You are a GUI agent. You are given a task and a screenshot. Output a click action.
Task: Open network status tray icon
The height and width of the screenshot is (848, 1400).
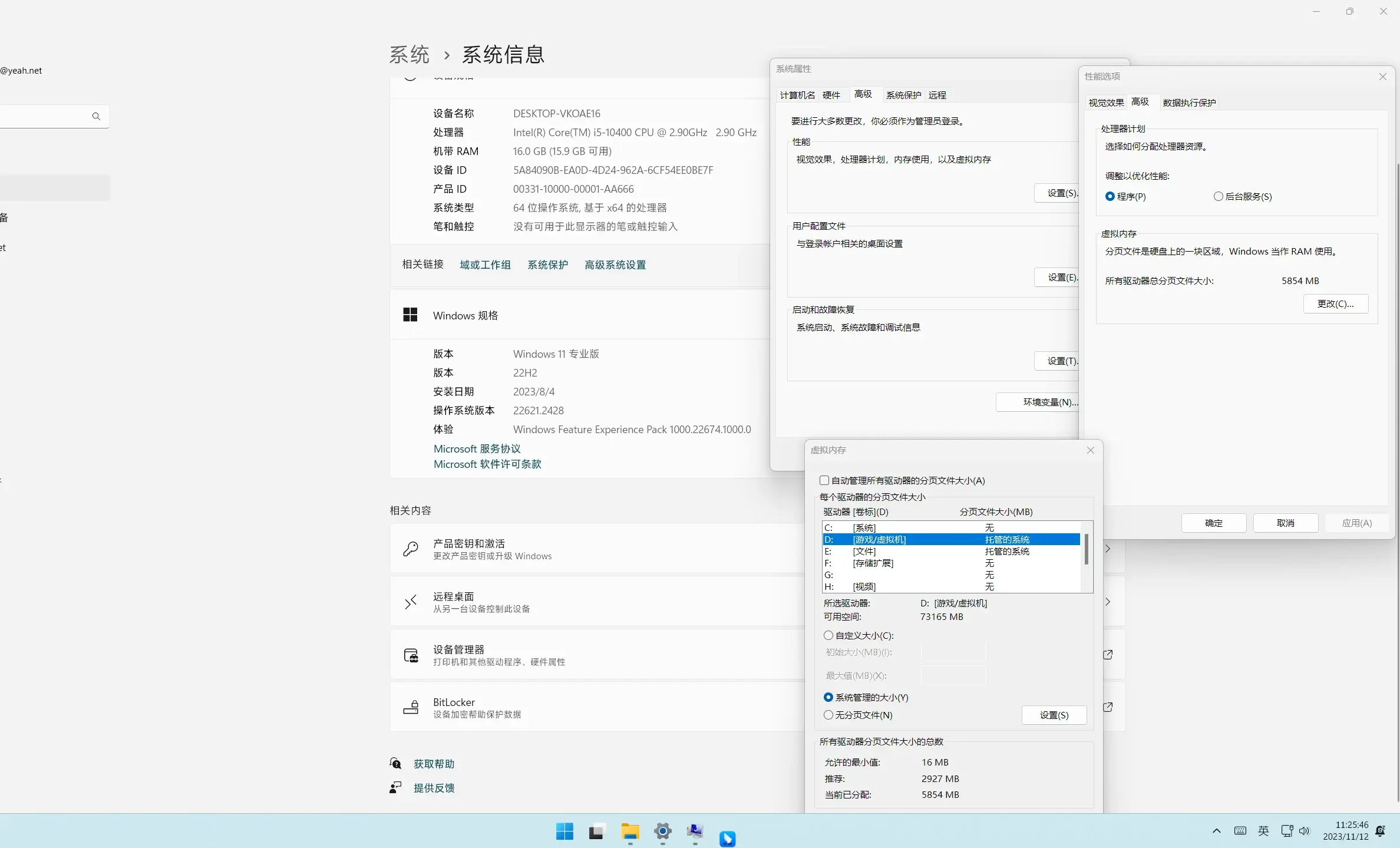pyautogui.click(x=1287, y=831)
